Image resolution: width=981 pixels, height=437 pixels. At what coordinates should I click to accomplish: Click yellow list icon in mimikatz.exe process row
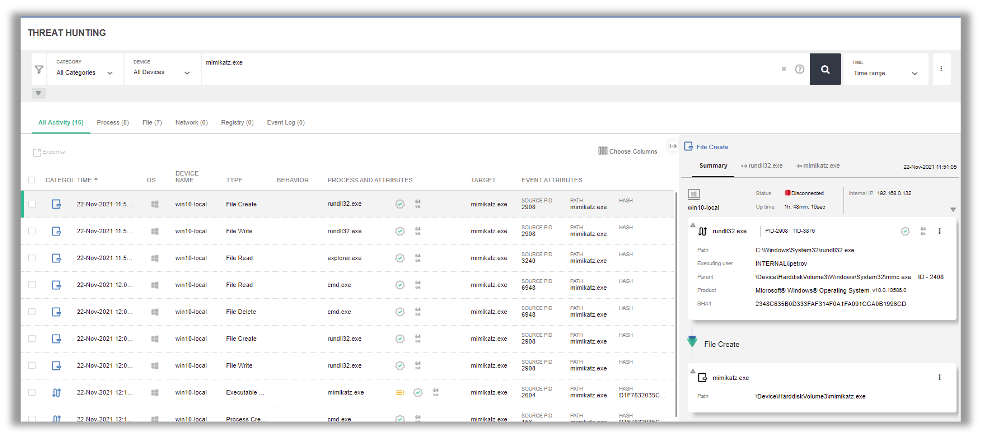click(400, 393)
